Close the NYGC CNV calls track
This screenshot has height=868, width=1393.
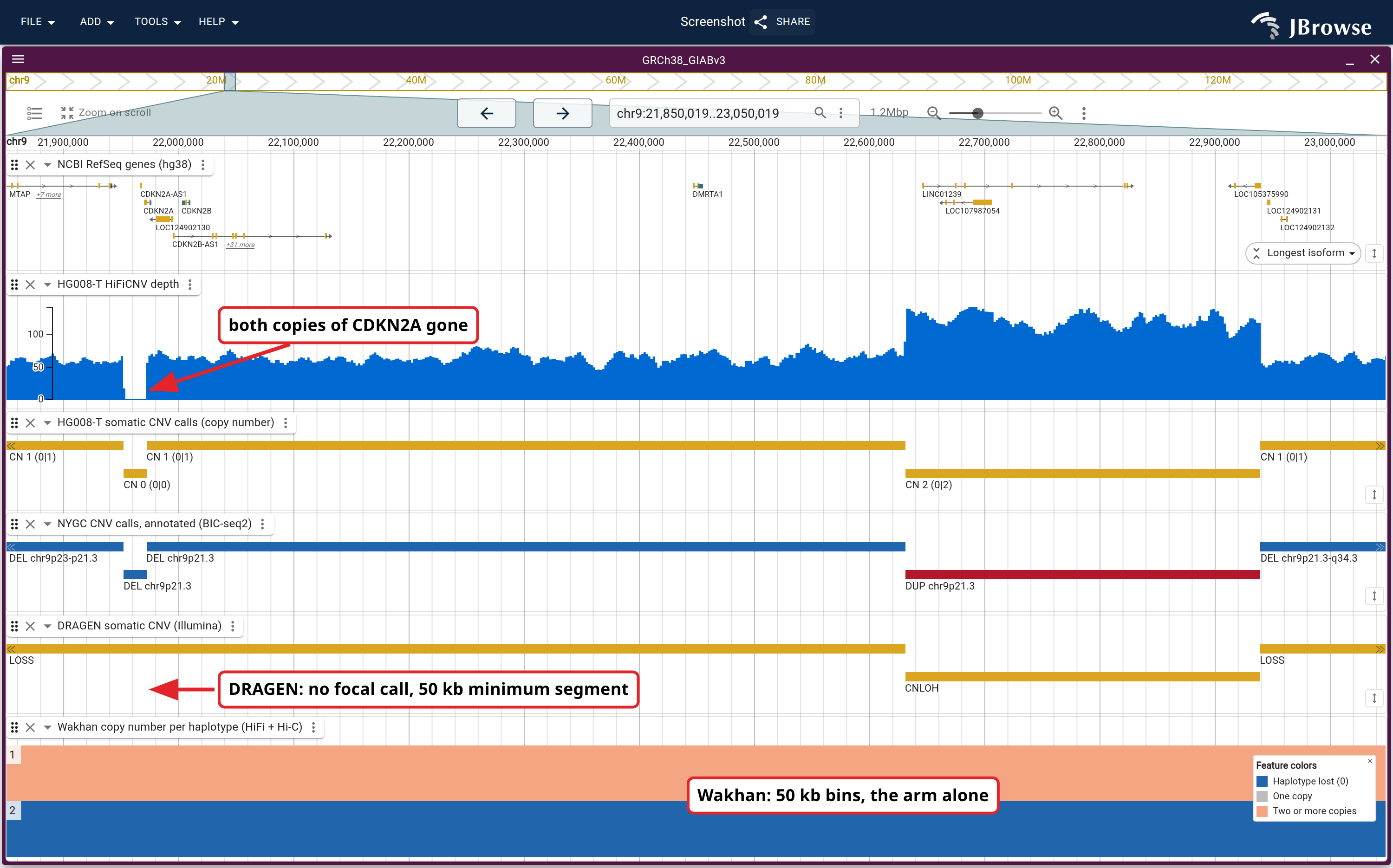31,524
